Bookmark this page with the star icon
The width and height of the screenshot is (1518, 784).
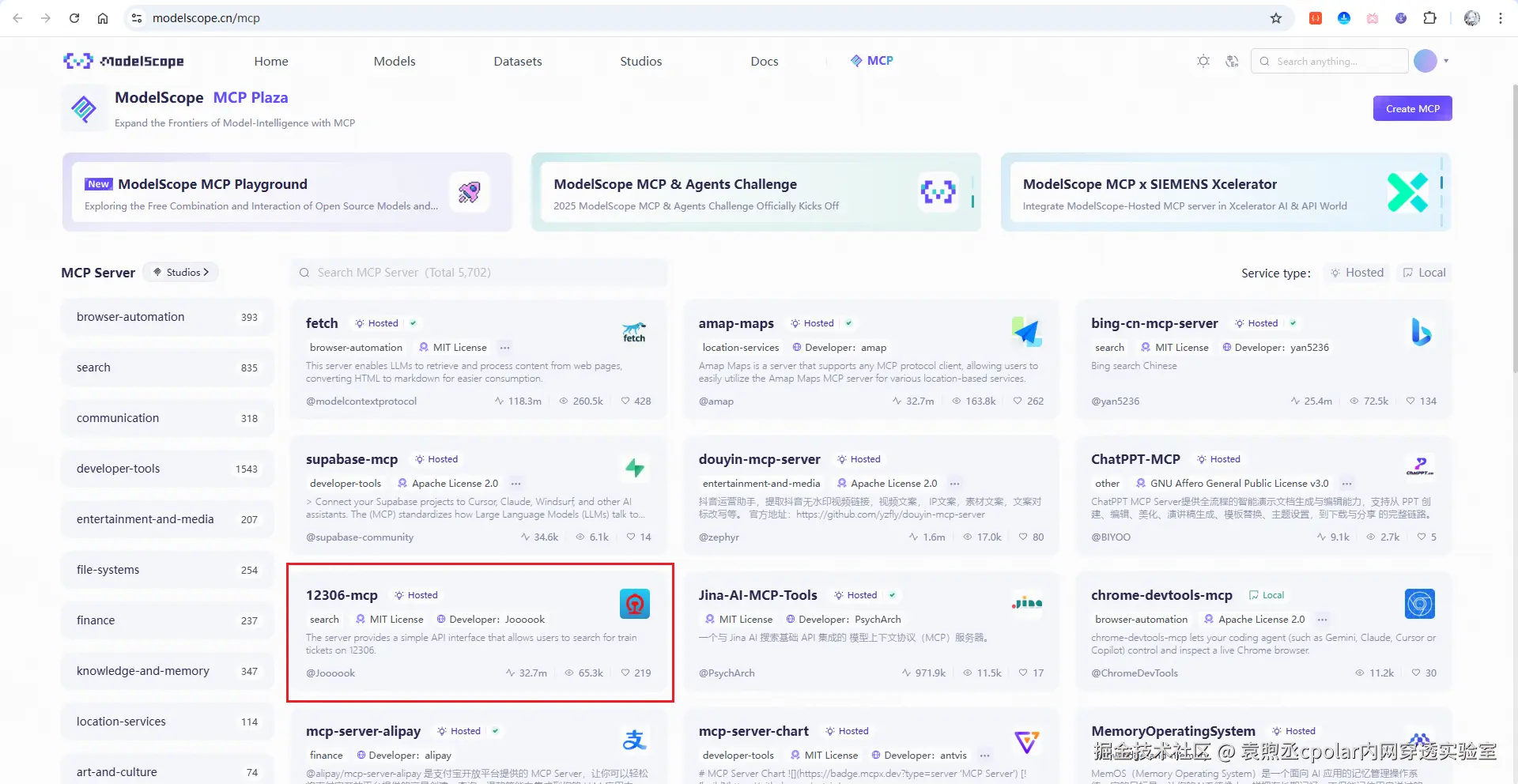[x=1276, y=18]
